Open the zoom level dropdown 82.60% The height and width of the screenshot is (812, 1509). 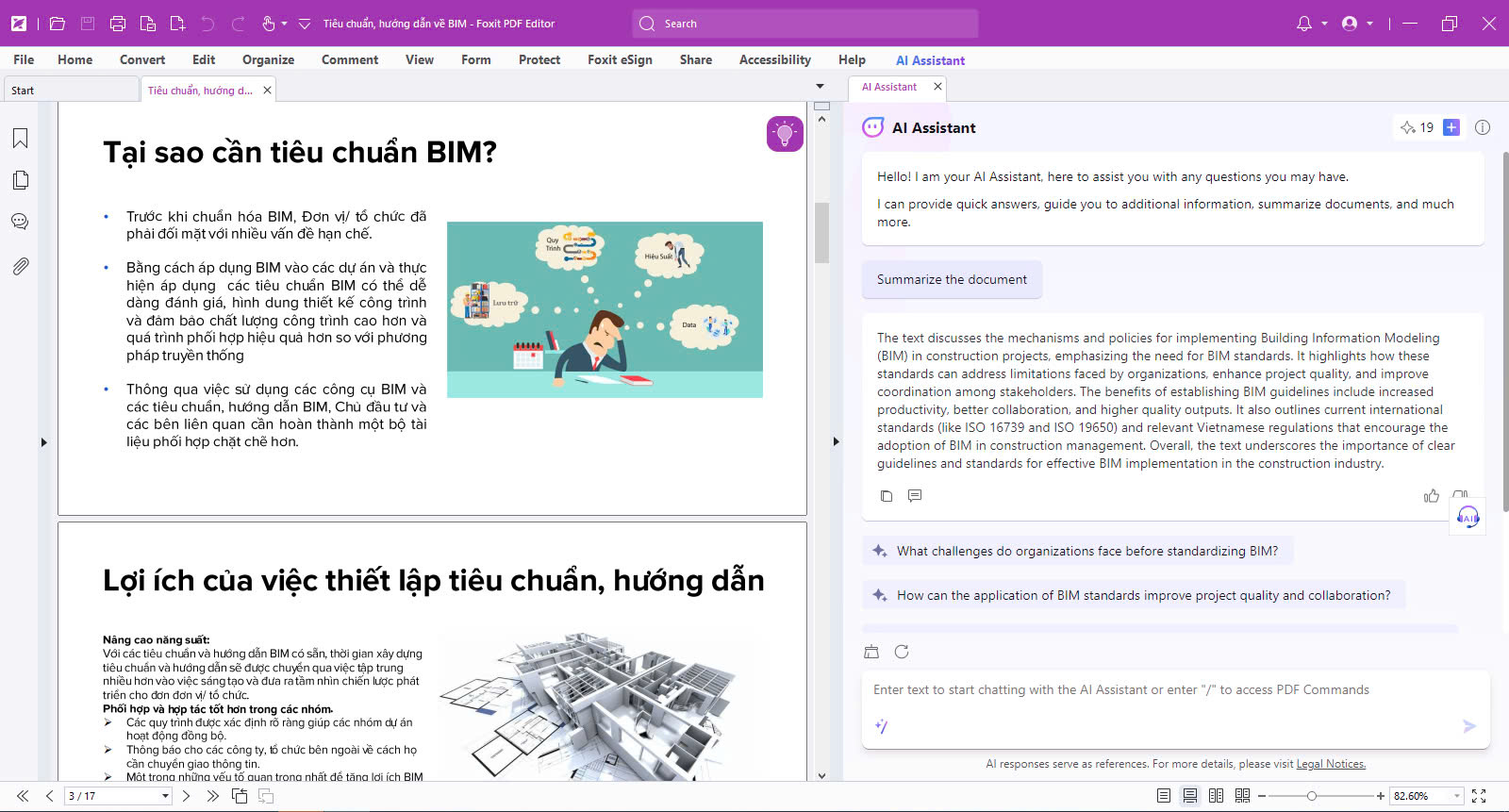[x=1456, y=796]
